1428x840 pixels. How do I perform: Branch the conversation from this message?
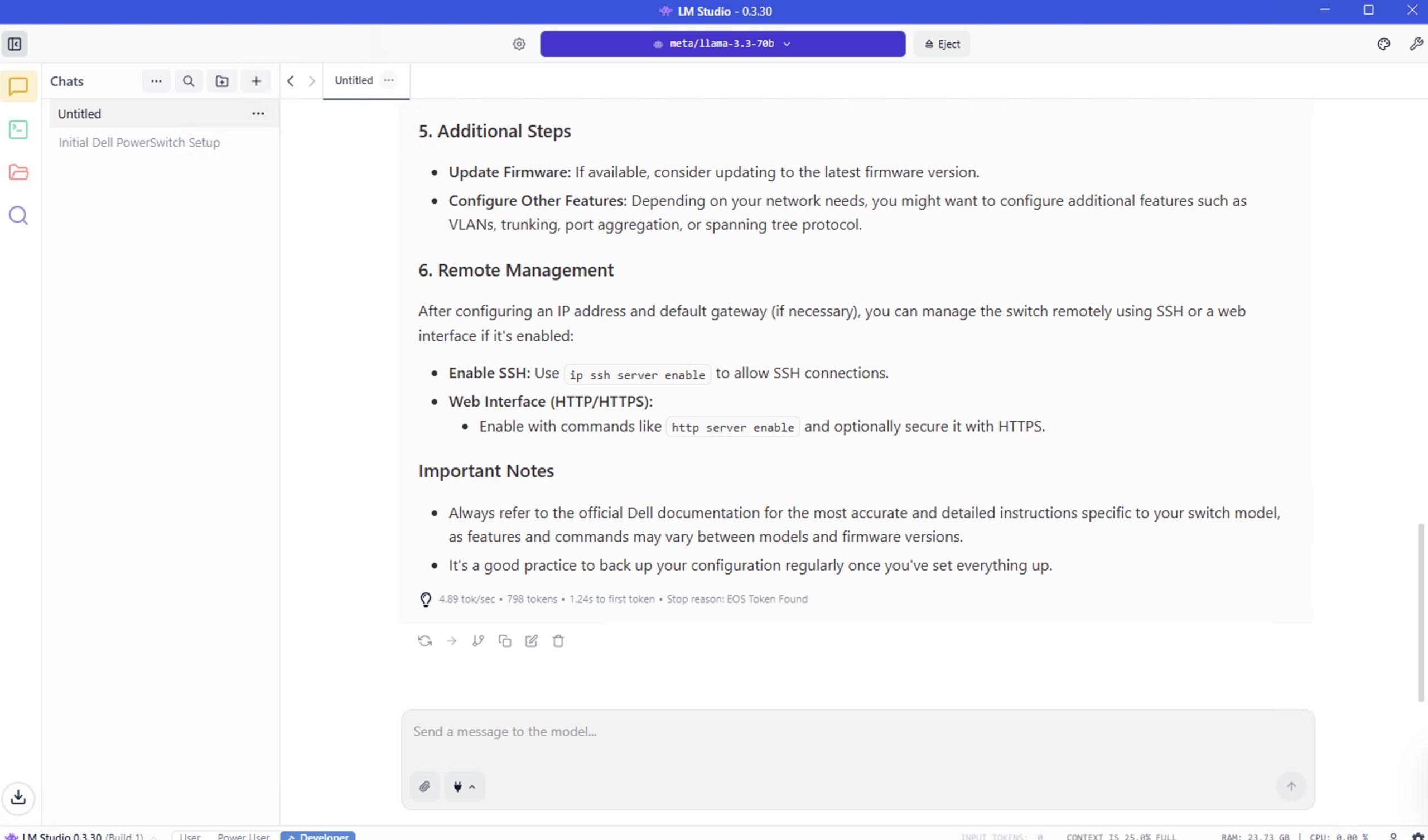point(477,641)
